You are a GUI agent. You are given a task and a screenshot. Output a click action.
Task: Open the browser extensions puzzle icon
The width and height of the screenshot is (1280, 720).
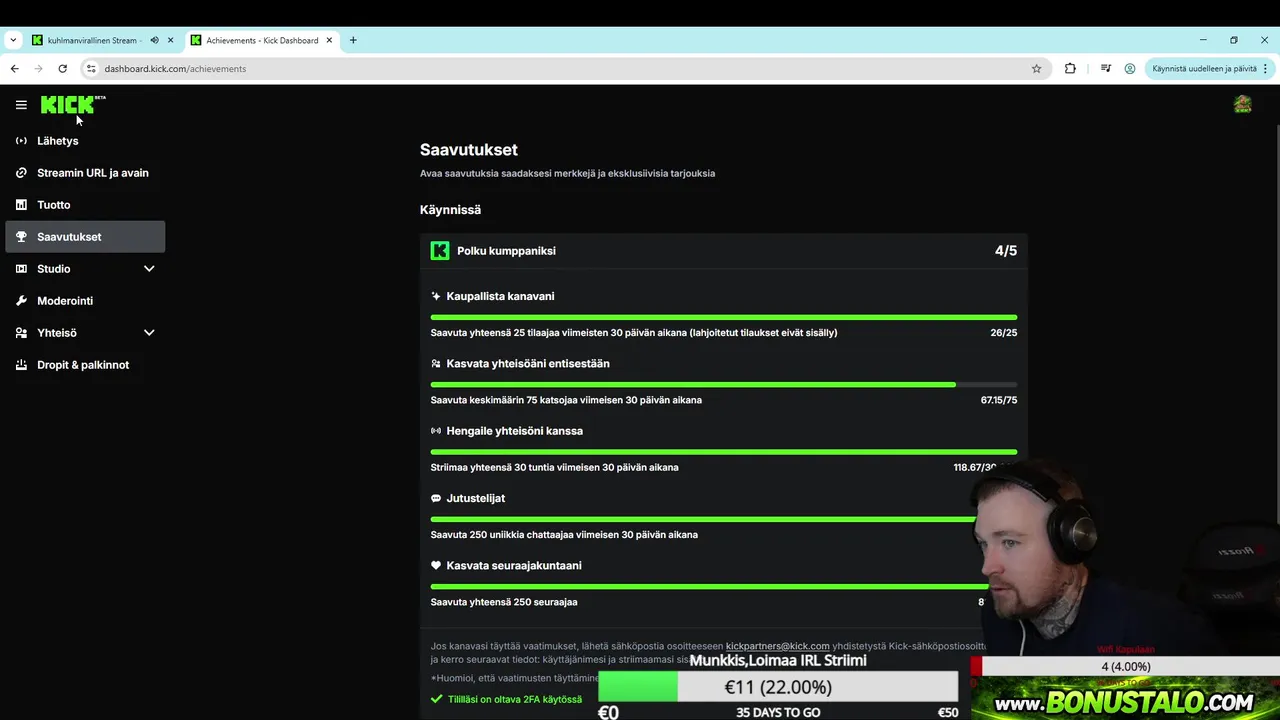point(1070,69)
